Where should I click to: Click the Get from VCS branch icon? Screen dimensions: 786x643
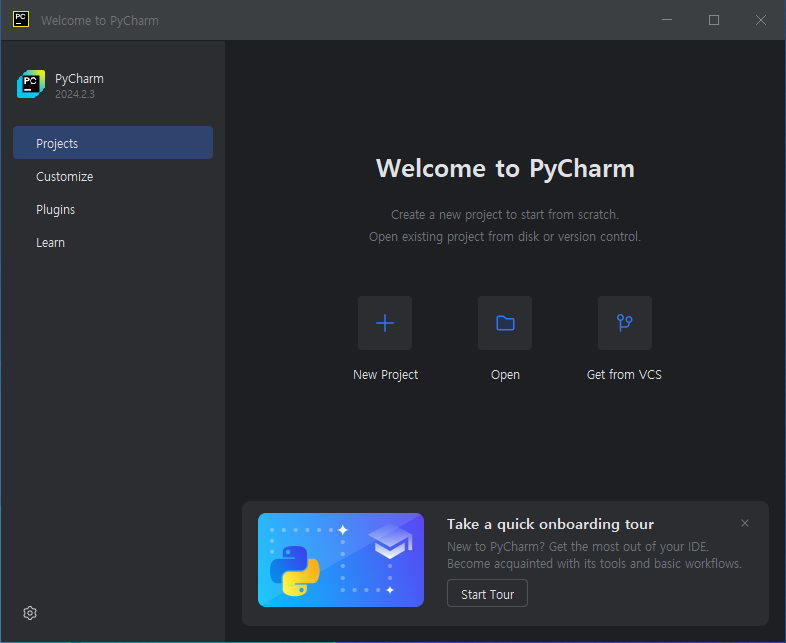click(x=625, y=323)
